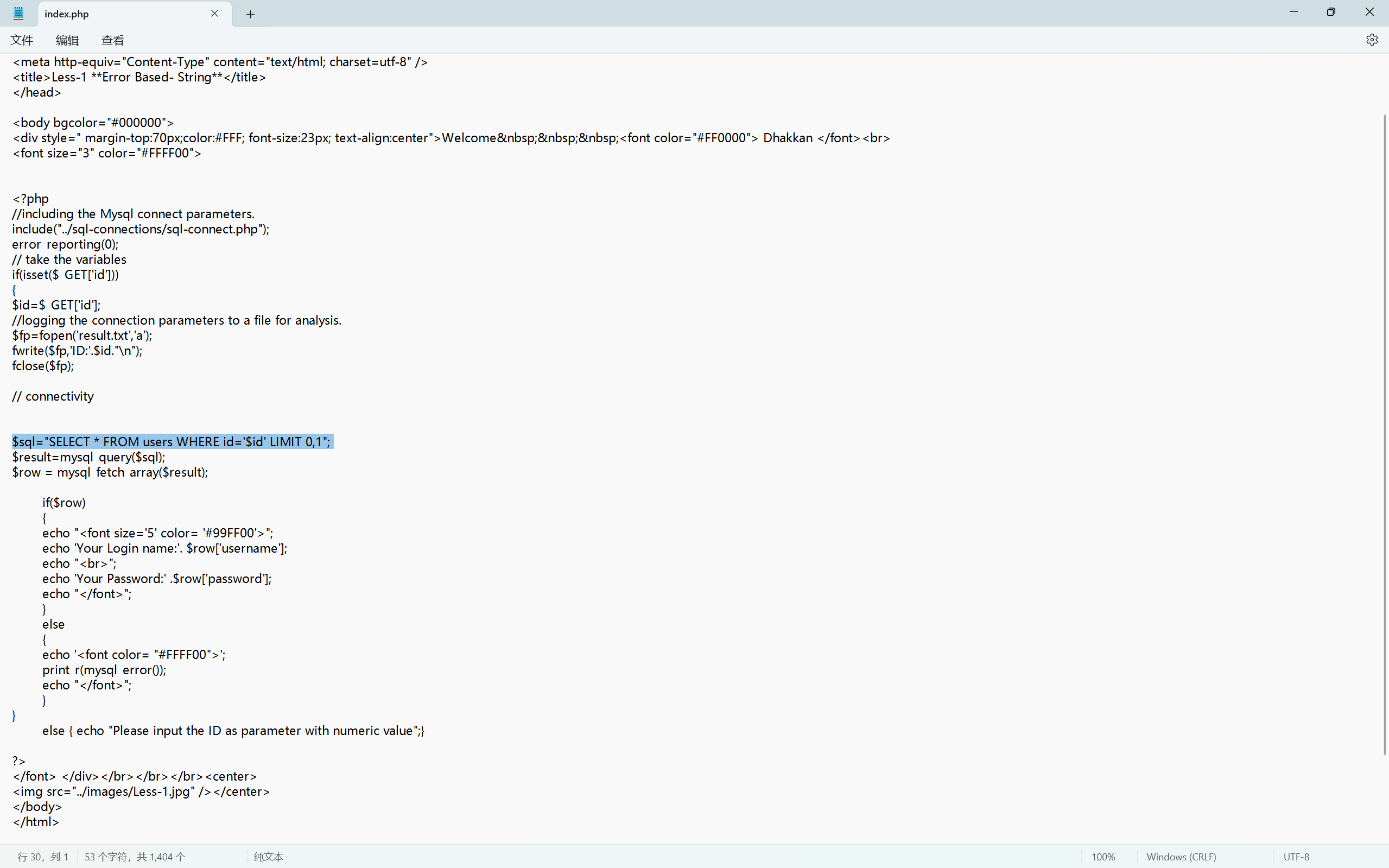Click the 纯文本 status label
The width and height of the screenshot is (1389, 868).
(268, 857)
